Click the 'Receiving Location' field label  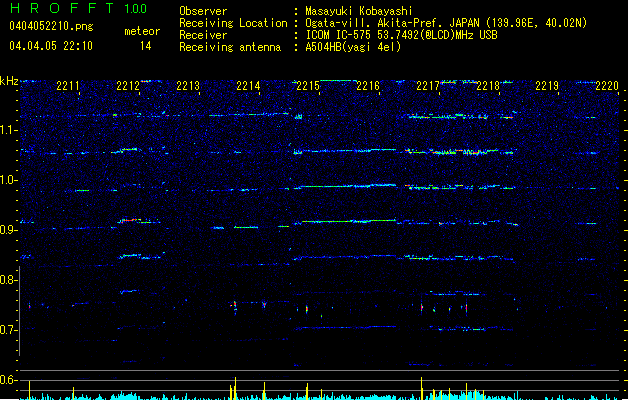pos(233,23)
